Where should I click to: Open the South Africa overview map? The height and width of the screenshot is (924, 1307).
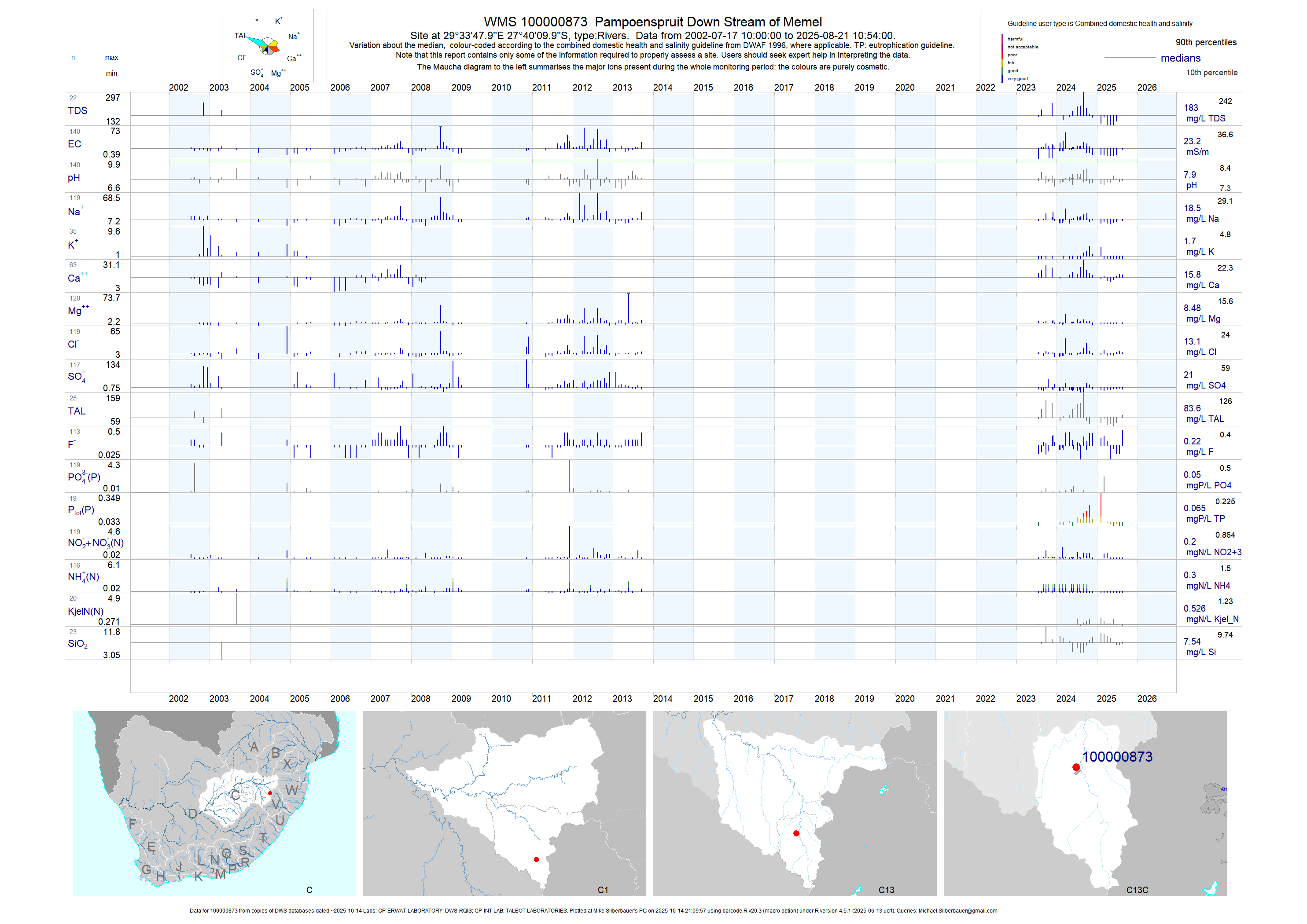214,803
